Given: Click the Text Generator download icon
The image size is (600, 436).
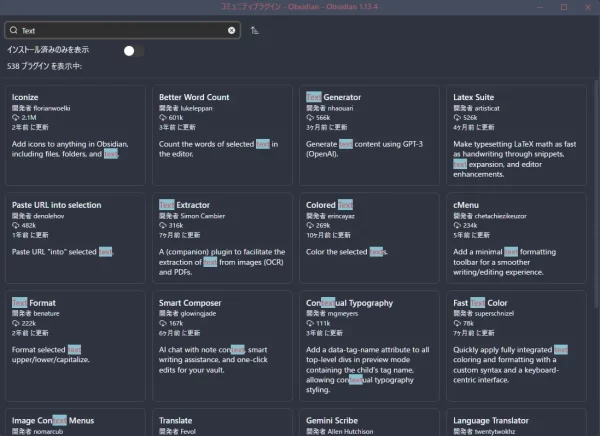Looking at the screenshot, I should point(310,118).
